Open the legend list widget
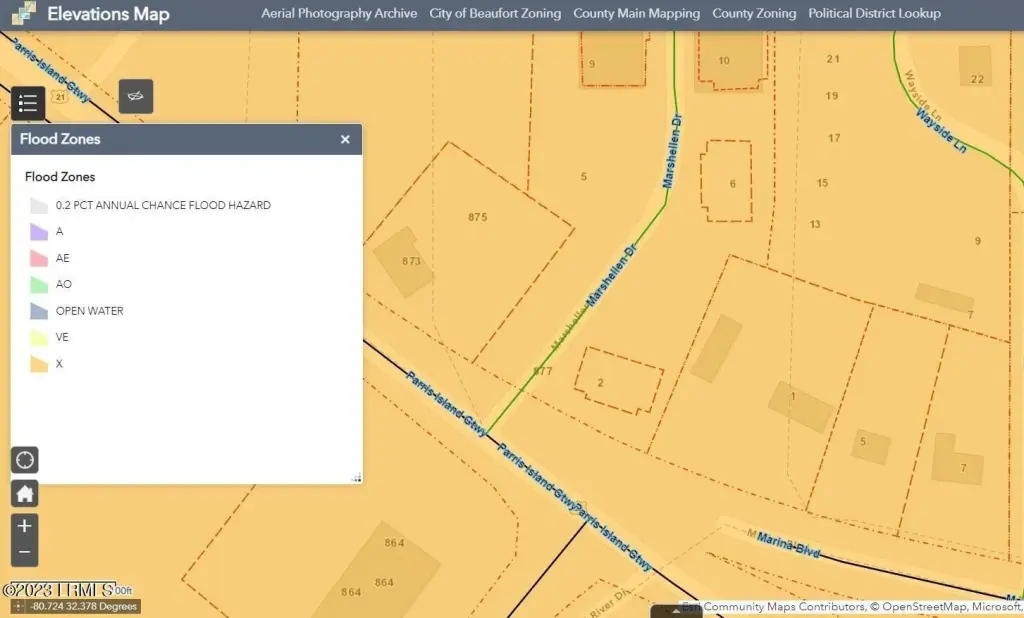 point(28,103)
